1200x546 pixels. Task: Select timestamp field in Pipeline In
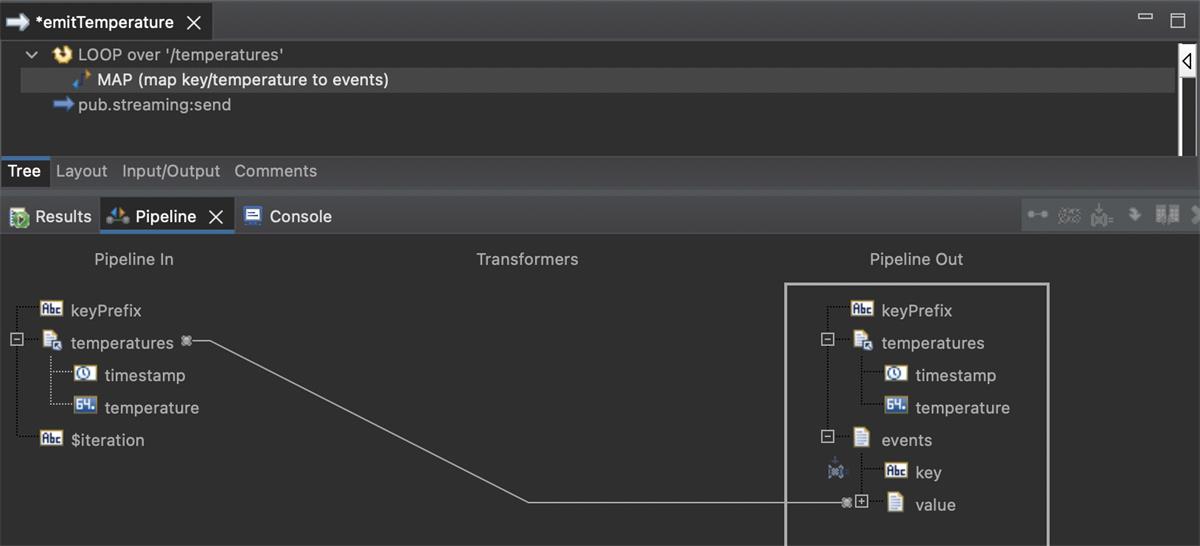[145, 376]
